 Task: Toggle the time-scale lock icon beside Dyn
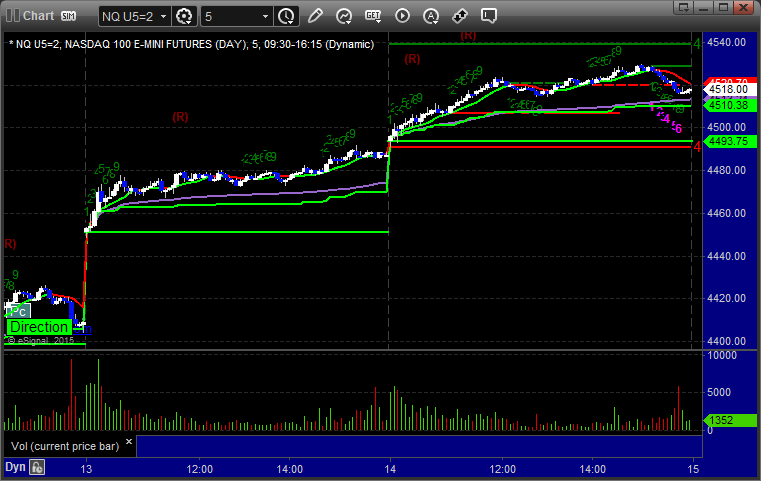click(37, 467)
